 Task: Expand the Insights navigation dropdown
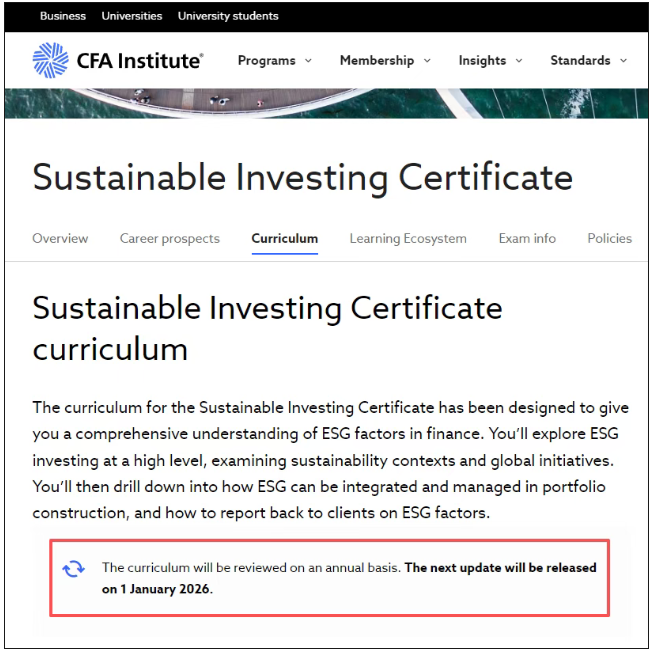(492, 60)
